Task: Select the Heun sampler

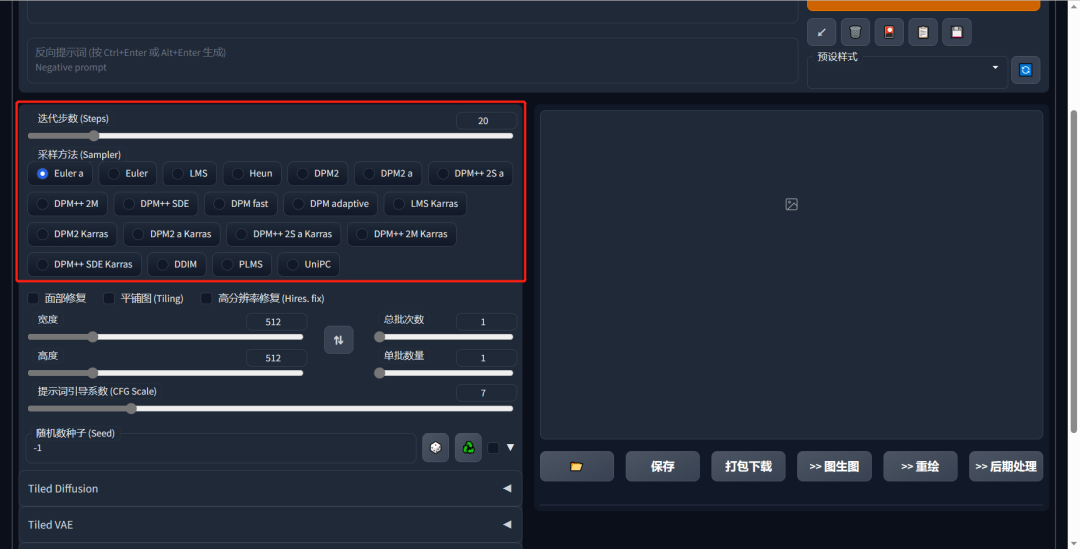Action: click(251, 173)
